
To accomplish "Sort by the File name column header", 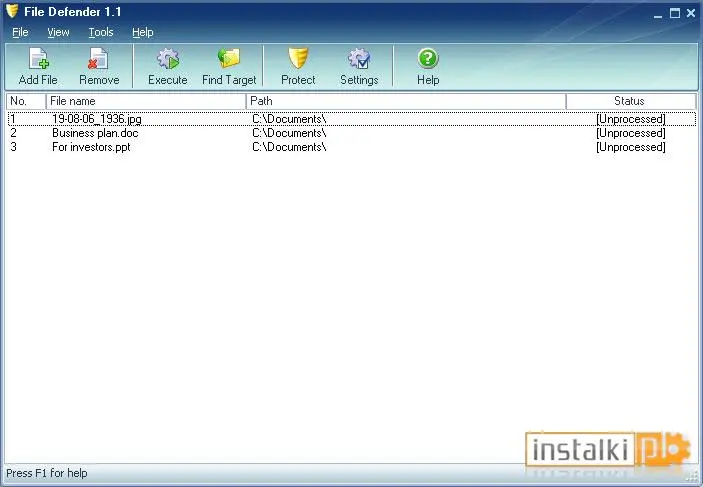I will point(146,101).
